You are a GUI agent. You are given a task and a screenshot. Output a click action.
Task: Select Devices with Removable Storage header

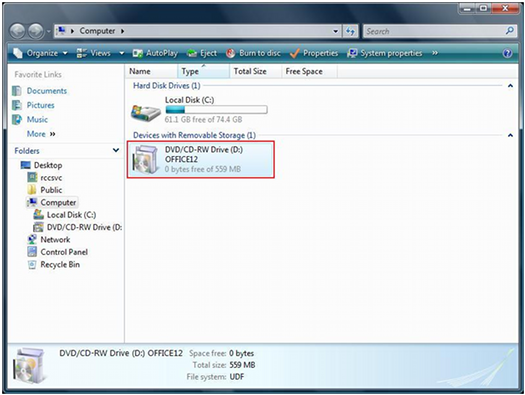[194, 135]
